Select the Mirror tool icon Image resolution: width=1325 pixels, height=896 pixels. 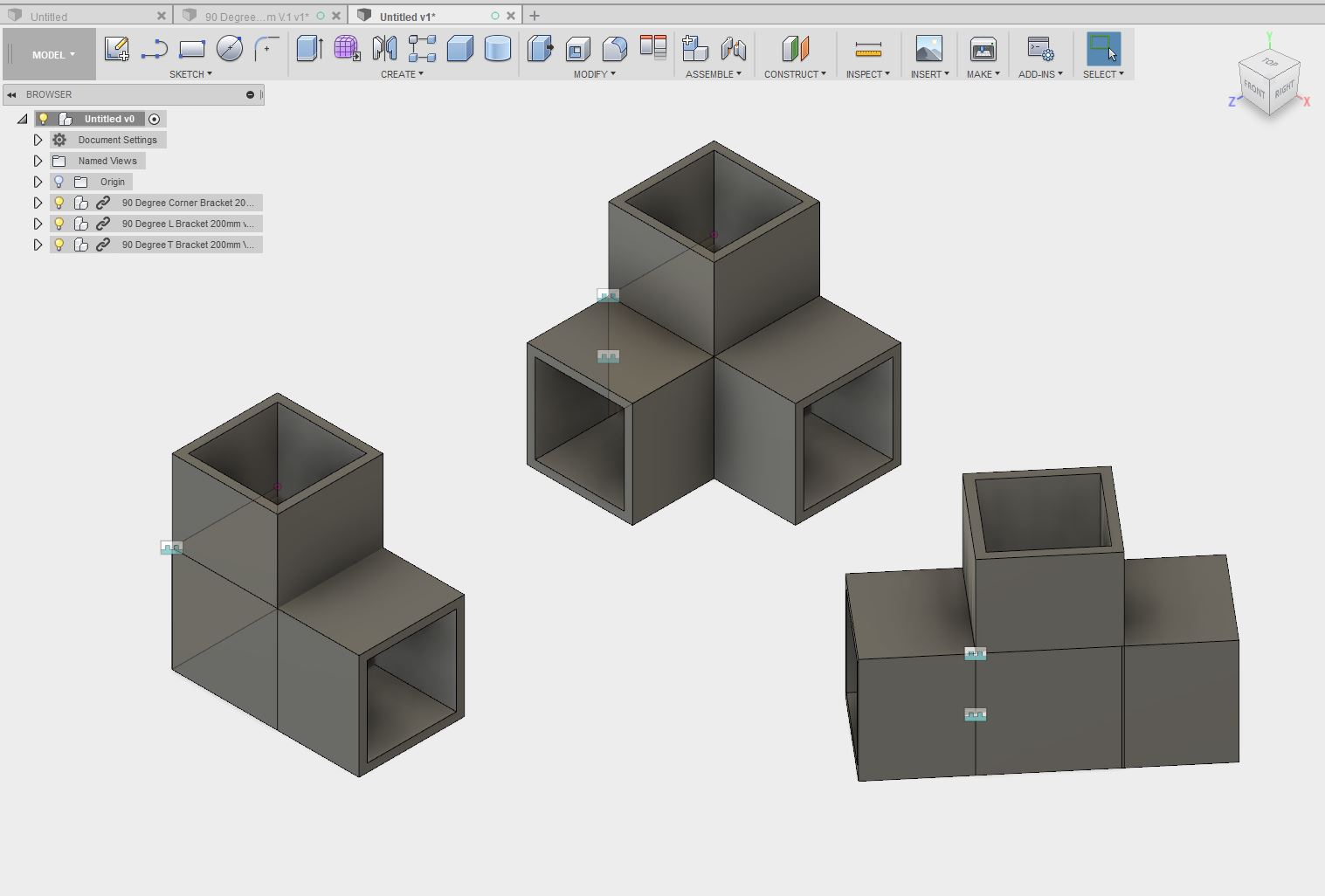point(384,48)
